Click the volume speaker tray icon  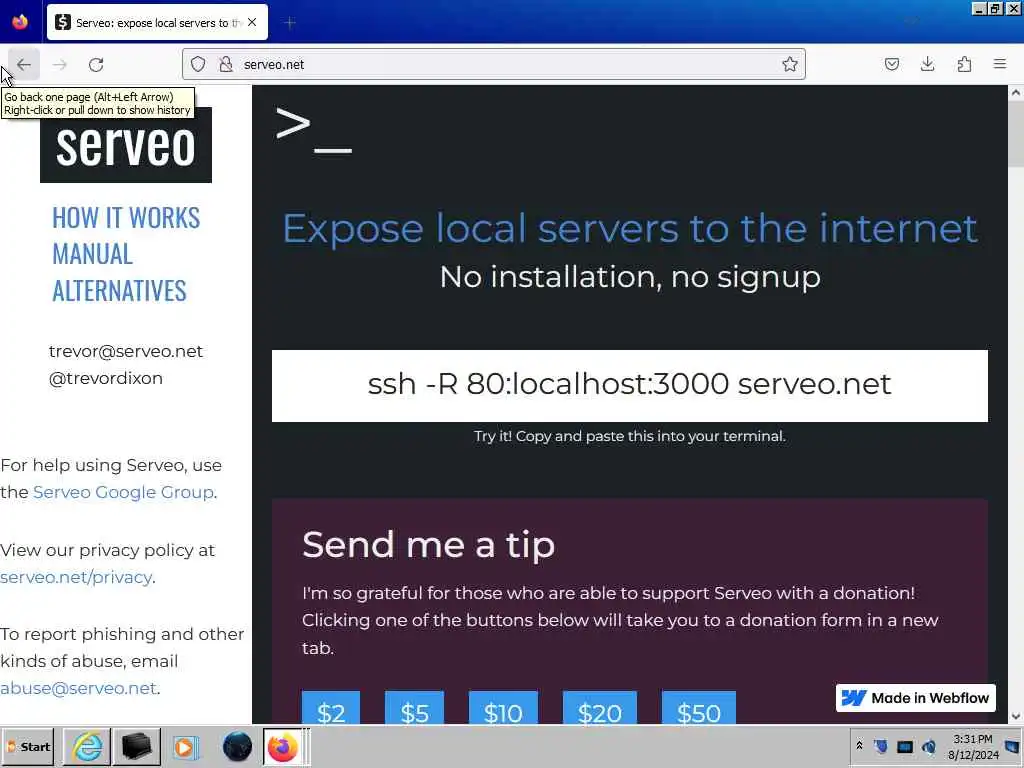point(929,746)
